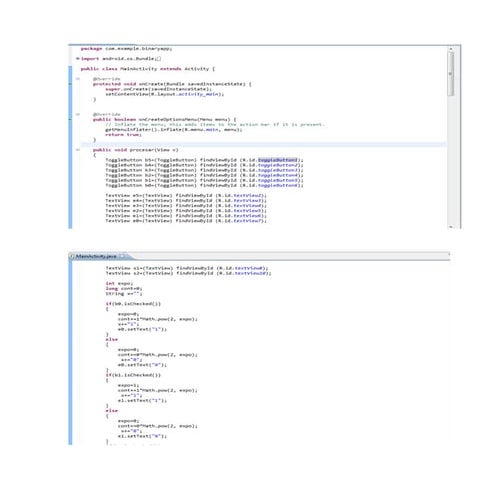Click the TextView e1 declaration line
Screen dimensions: 495x495
(186, 215)
